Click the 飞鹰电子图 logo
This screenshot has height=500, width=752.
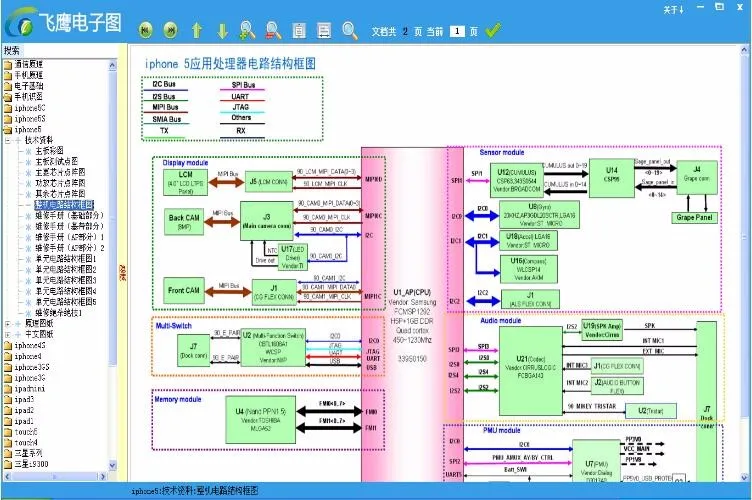click(x=62, y=23)
